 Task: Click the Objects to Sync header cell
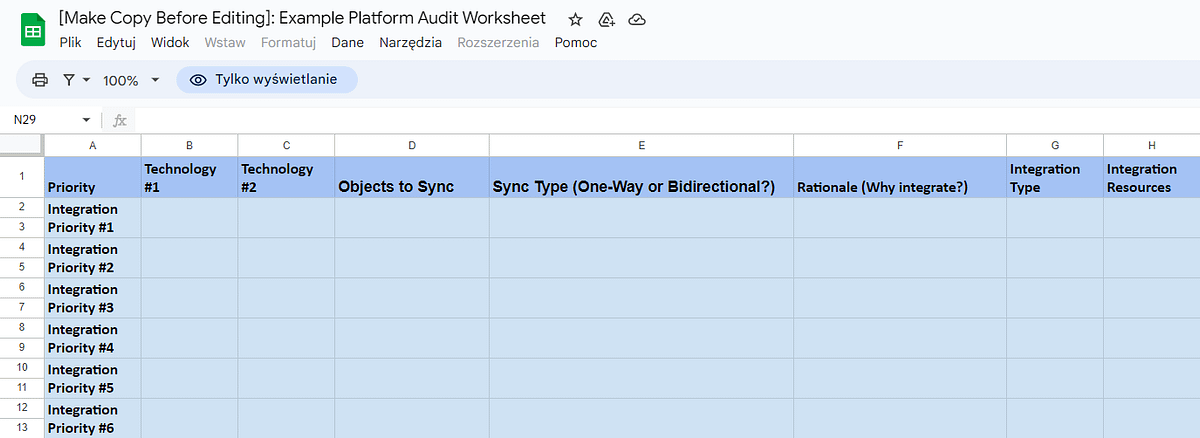pyautogui.click(x=412, y=177)
